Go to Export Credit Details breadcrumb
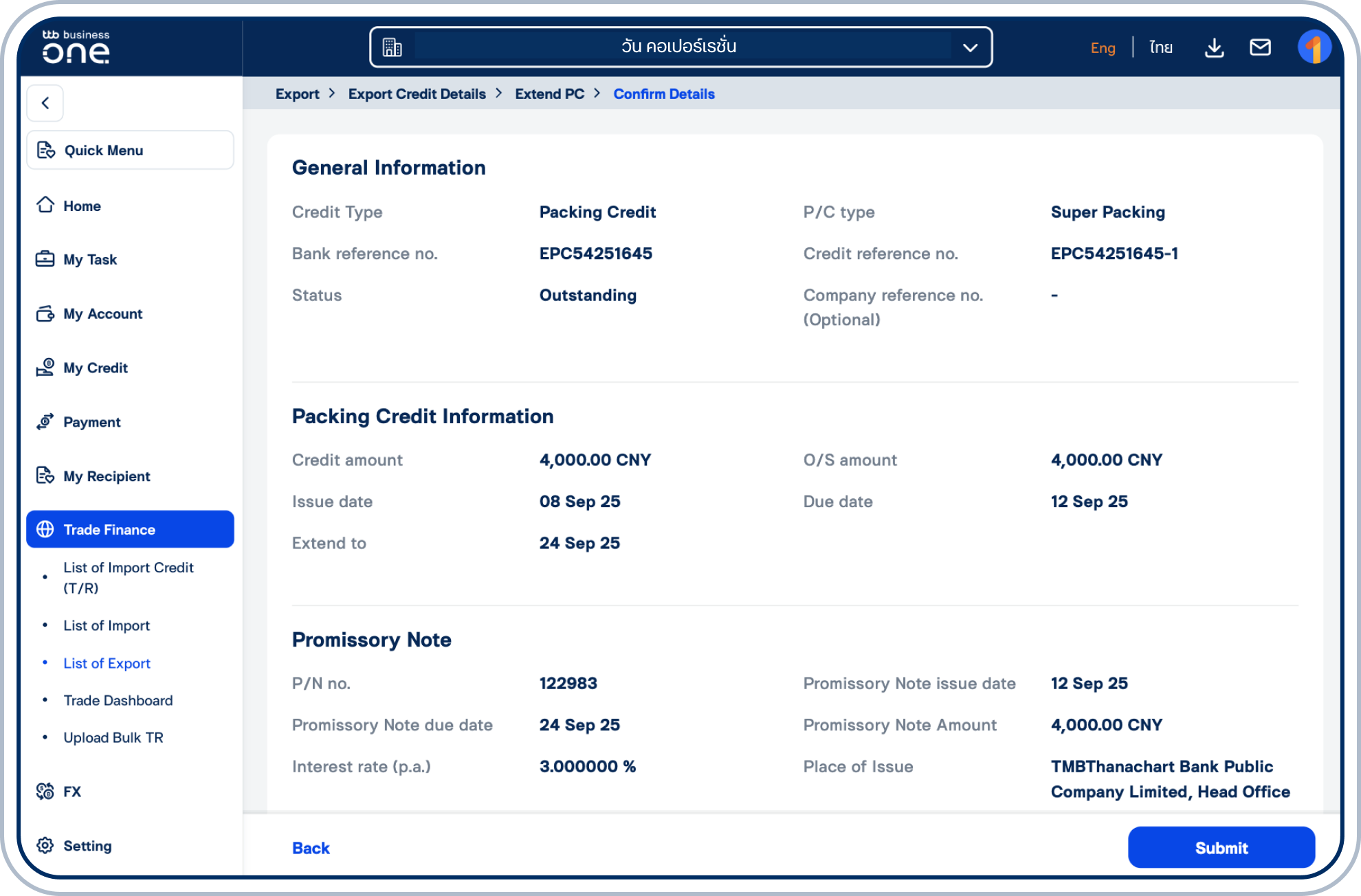This screenshot has width=1361, height=896. (417, 94)
